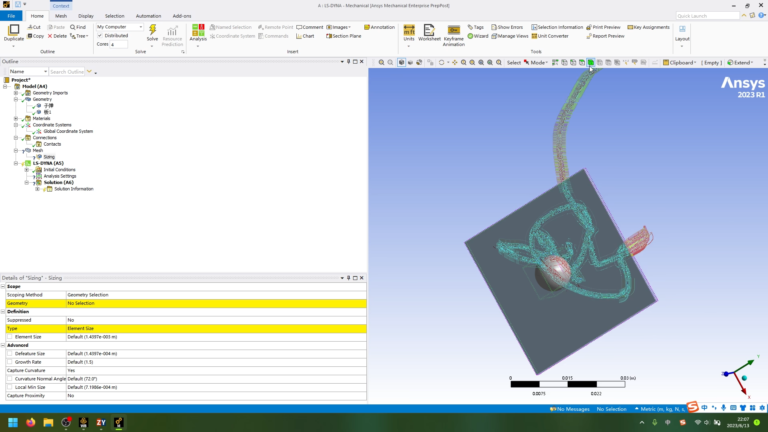Open Firefox from the taskbar

pyautogui.click(x=30, y=422)
